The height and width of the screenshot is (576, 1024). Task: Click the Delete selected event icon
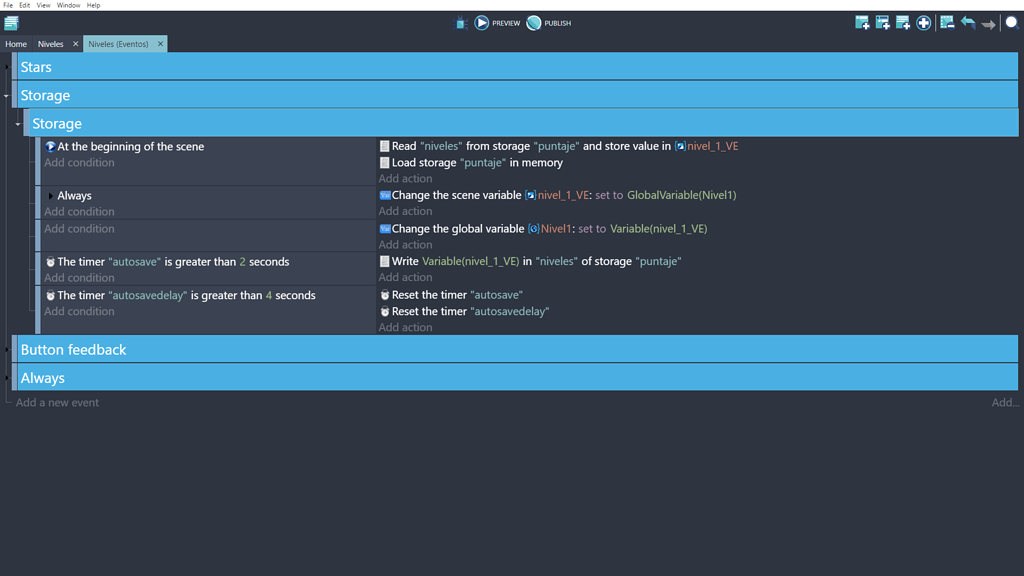pos(946,22)
